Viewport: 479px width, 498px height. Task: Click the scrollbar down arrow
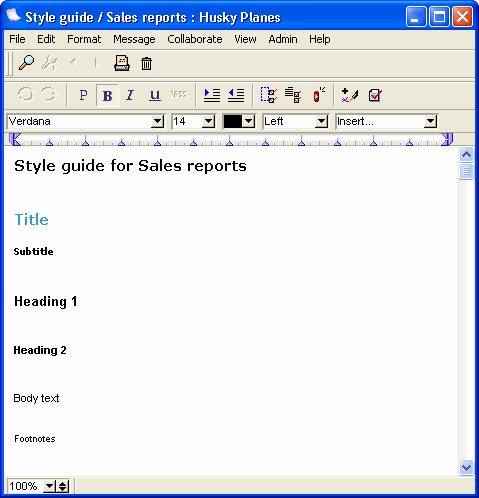click(x=466, y=467)
